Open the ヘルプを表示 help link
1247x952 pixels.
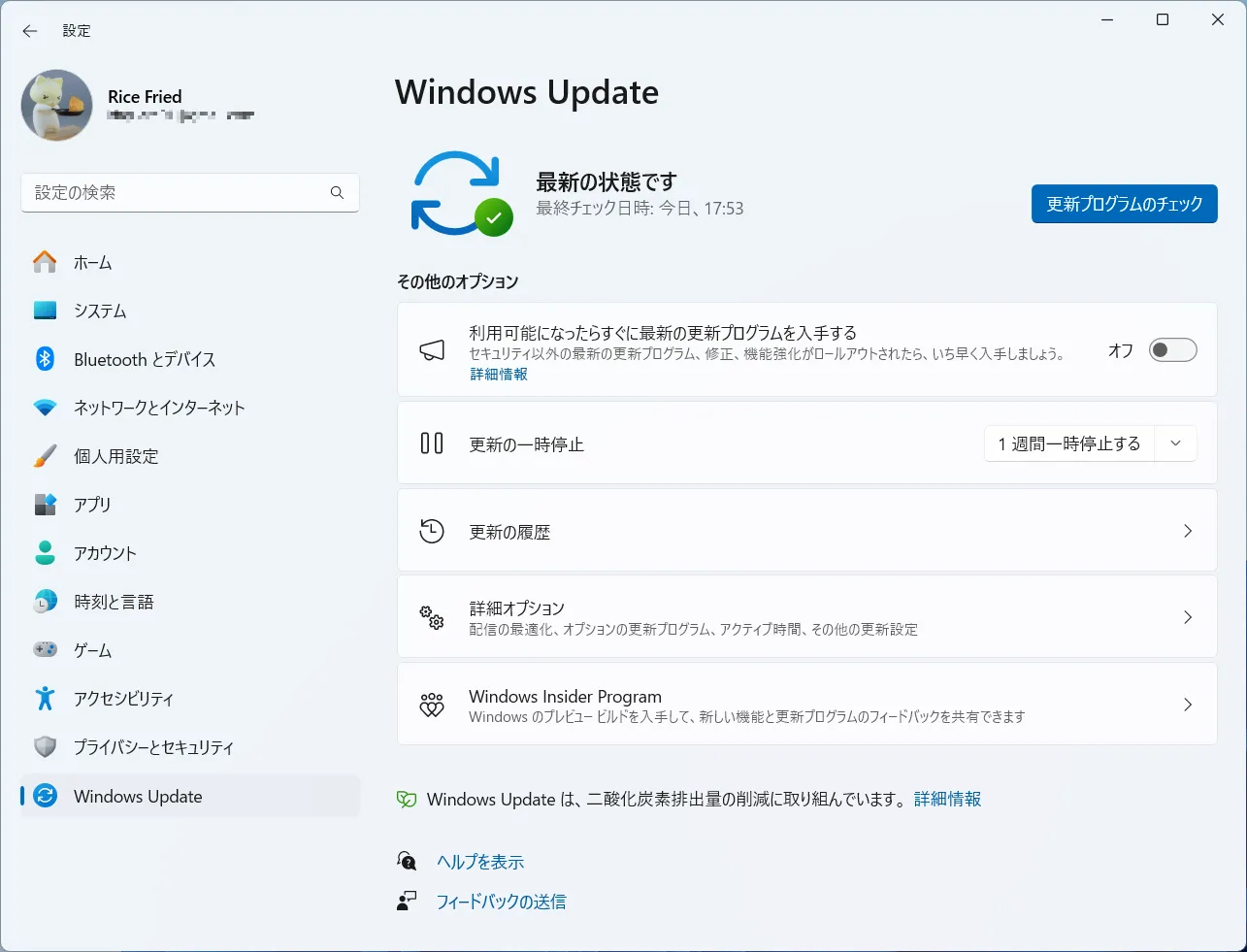[x=480, y=862]
